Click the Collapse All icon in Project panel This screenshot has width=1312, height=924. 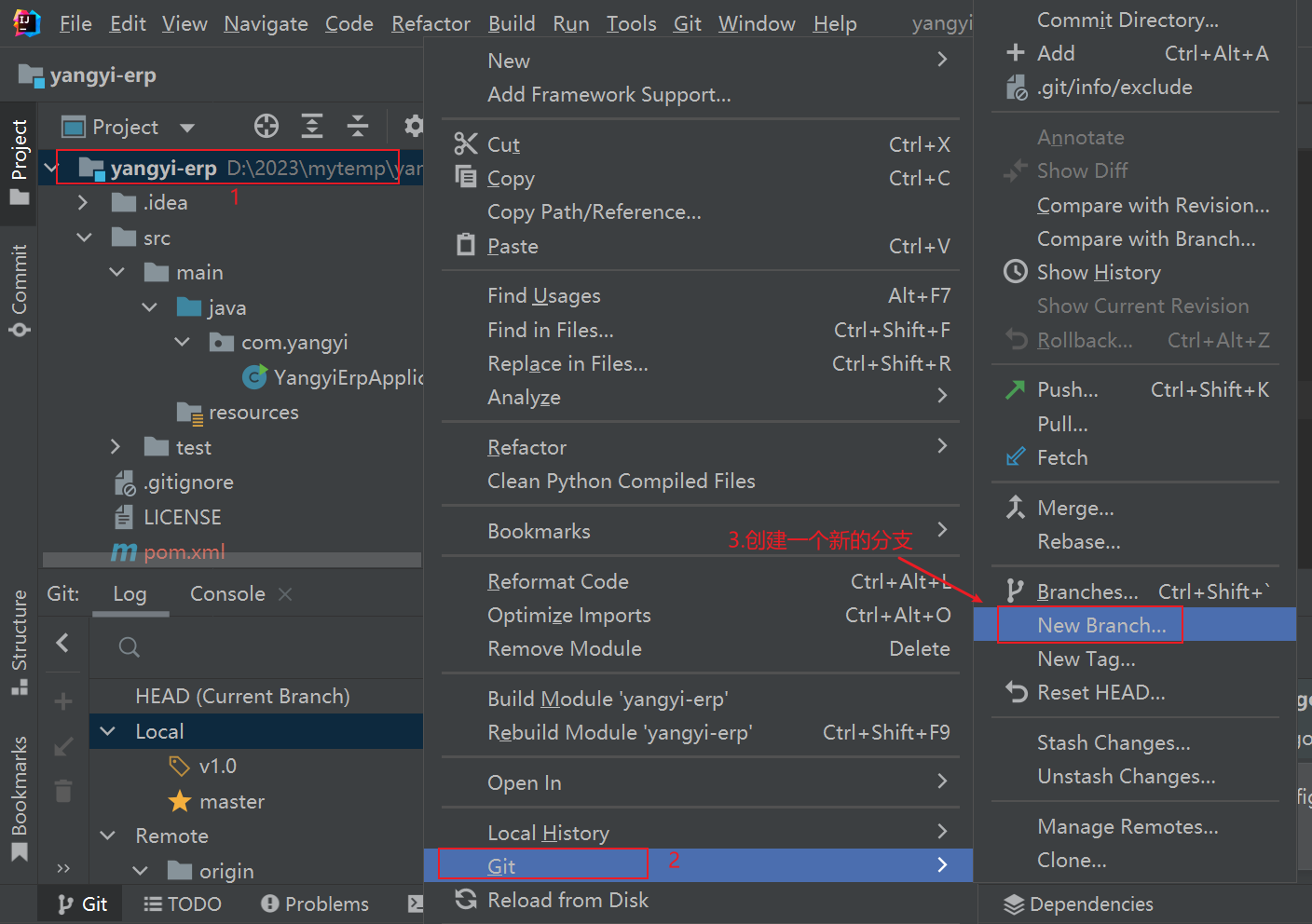[358, 126]
